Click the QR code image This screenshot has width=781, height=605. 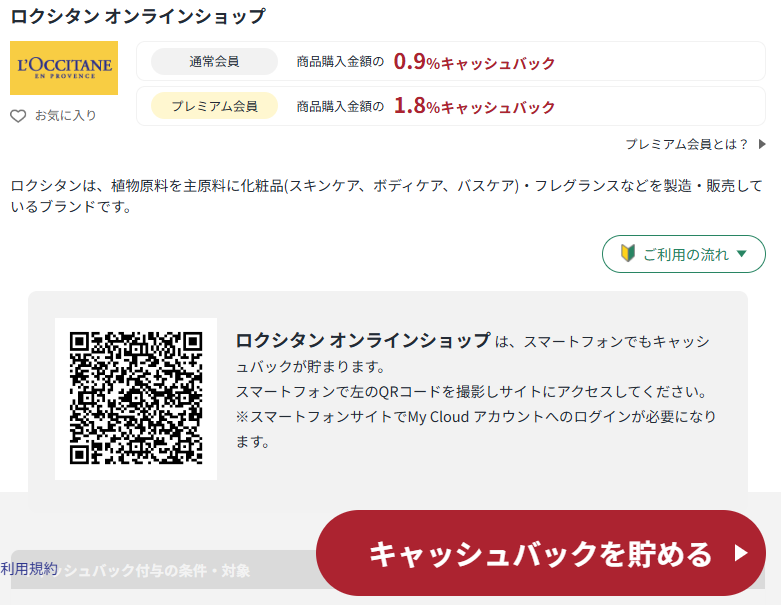(x=136, y=399)
